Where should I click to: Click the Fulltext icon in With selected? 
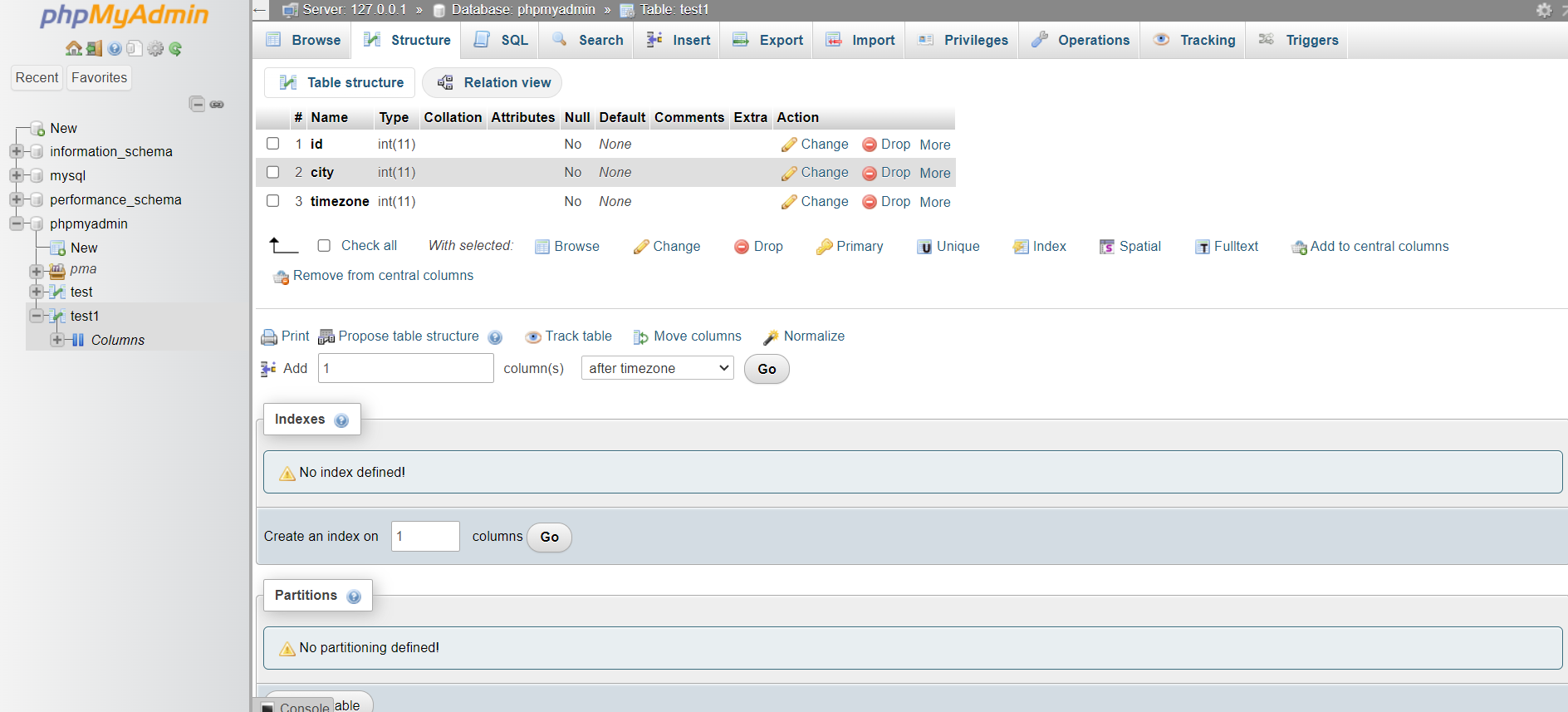(1203, 247)
